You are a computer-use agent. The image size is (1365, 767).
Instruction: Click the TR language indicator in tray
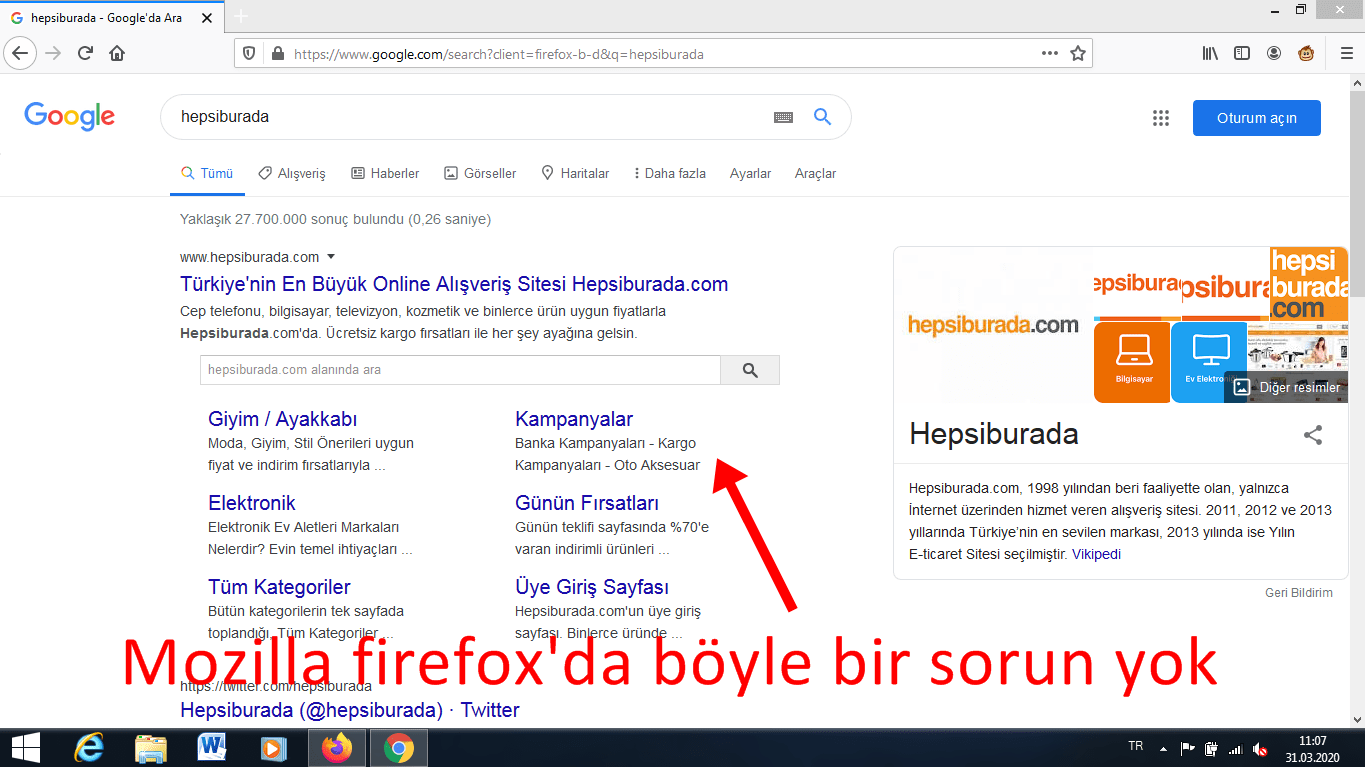click(1136, 747)
